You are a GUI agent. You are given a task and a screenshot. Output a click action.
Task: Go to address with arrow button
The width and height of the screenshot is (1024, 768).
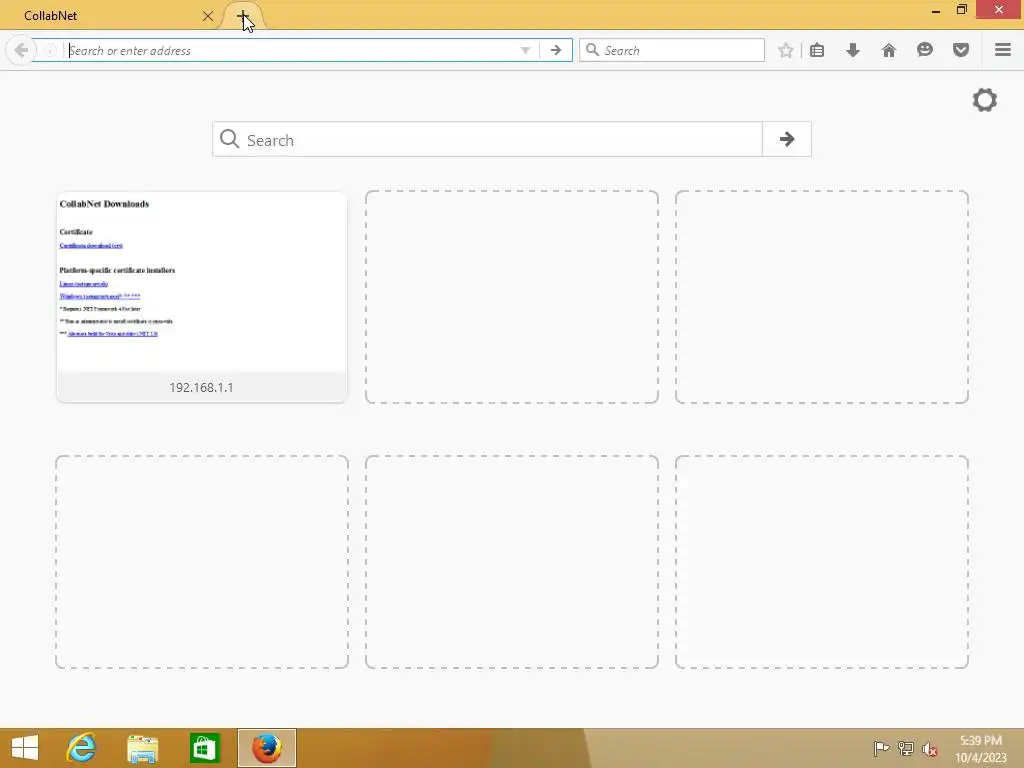click(556, 50)
